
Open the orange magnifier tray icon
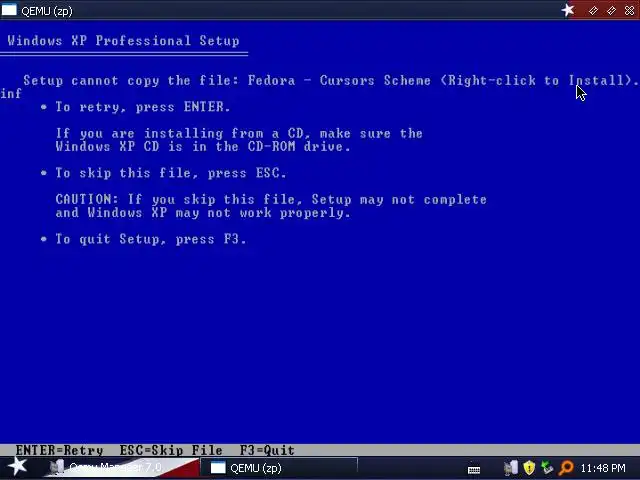coord(567,468)
